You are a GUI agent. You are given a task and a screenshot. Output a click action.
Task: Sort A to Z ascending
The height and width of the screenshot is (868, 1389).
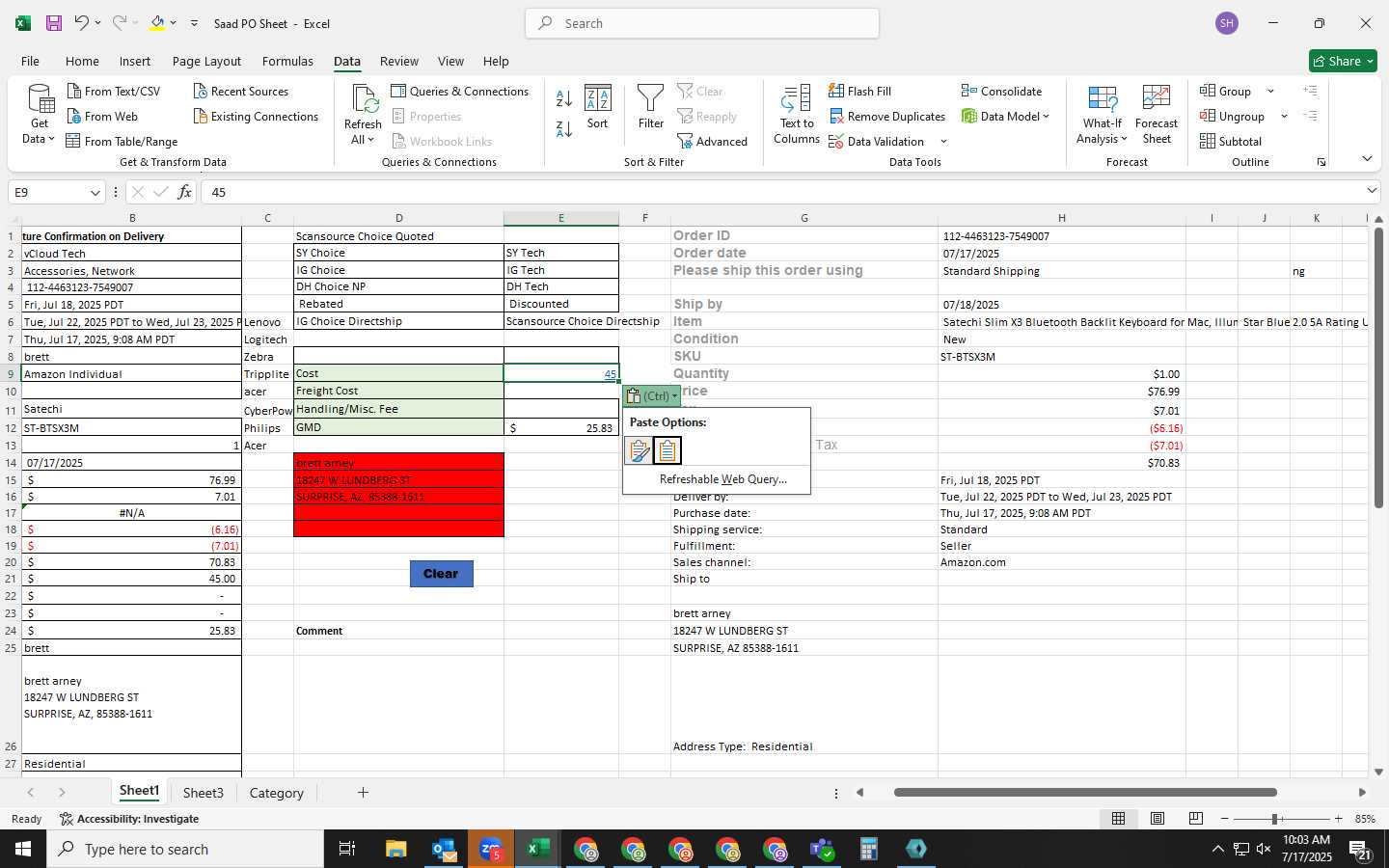point(564,98)
